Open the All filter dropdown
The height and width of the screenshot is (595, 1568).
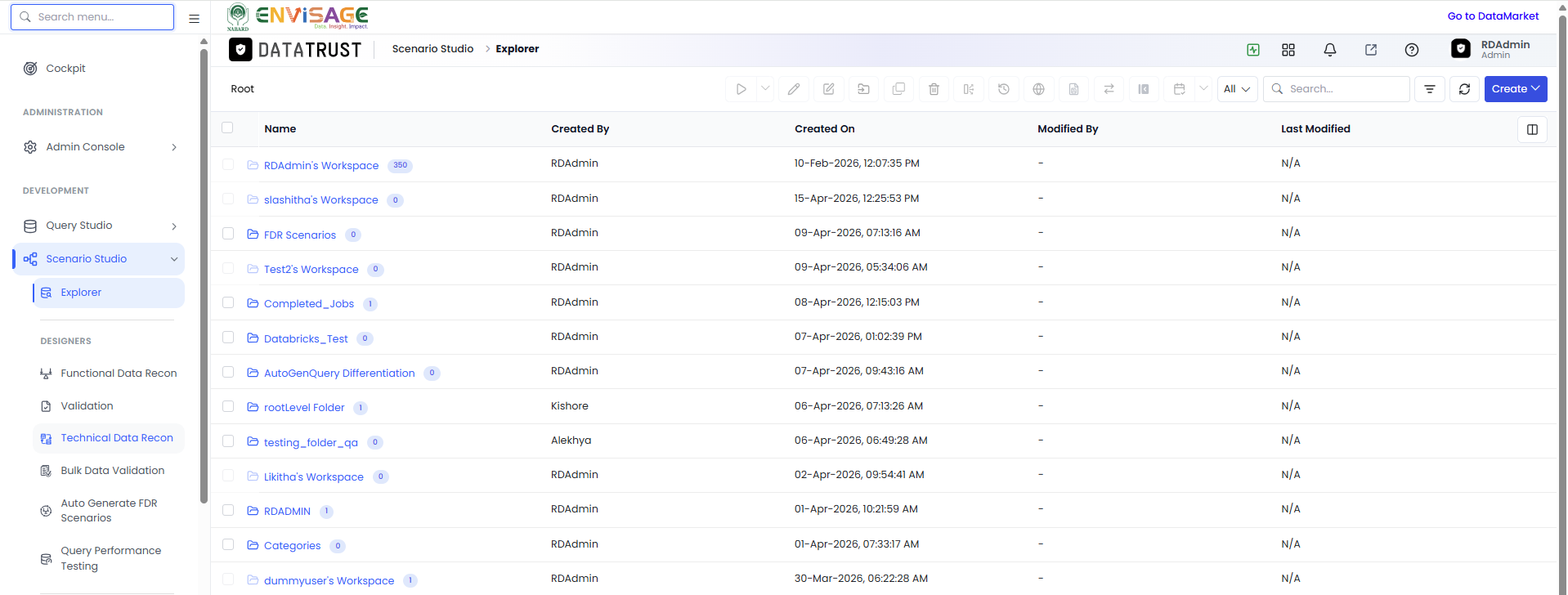1237,89
